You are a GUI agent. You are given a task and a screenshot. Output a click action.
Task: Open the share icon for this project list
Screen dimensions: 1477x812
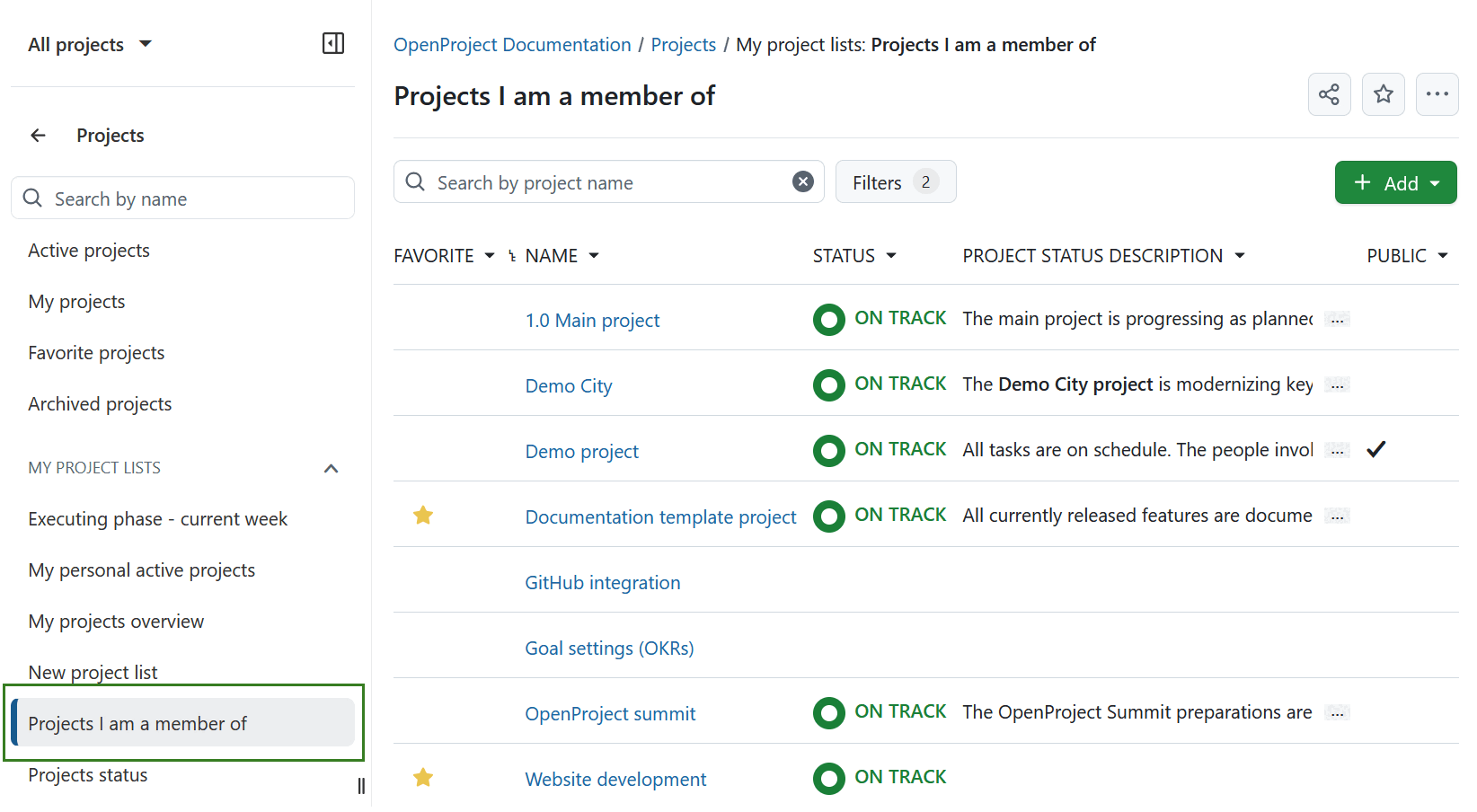[x=1330, y=94]
